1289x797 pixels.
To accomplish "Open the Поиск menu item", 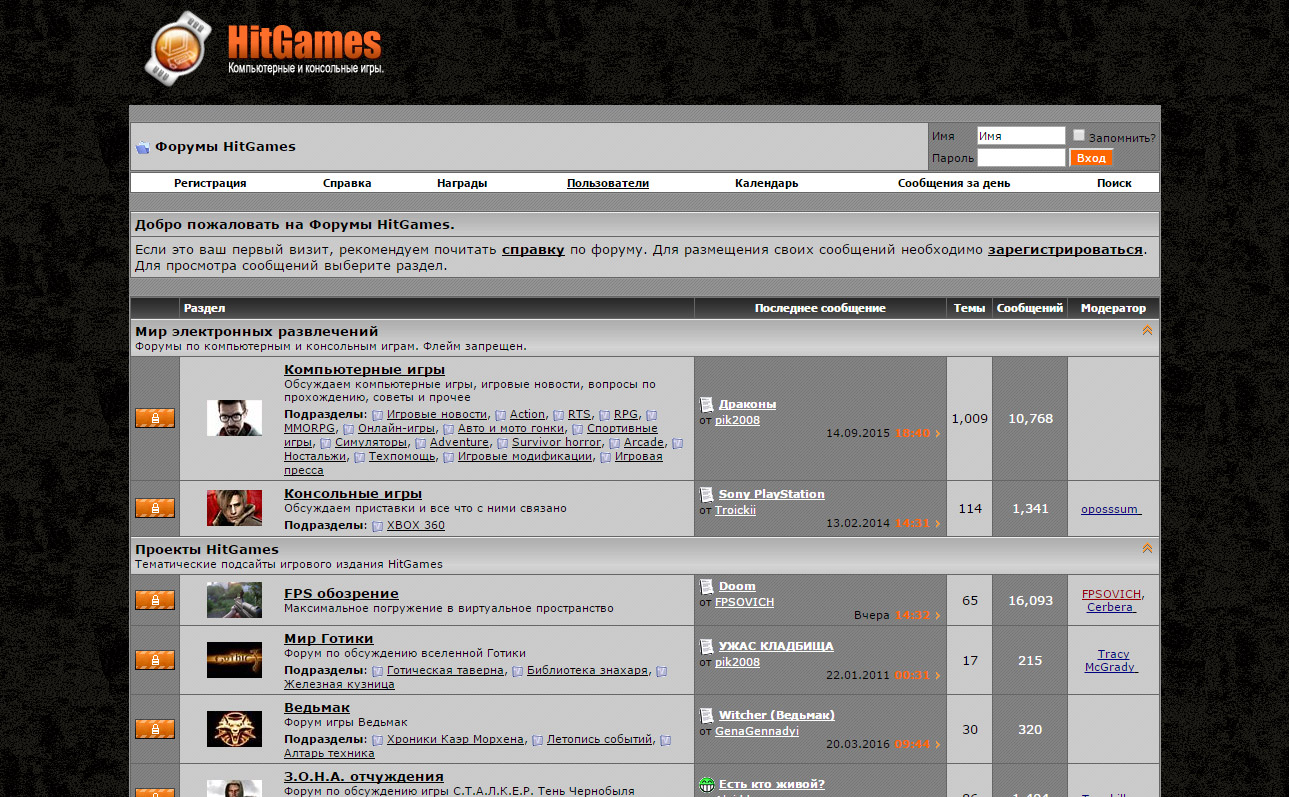I will point(1114,183).
